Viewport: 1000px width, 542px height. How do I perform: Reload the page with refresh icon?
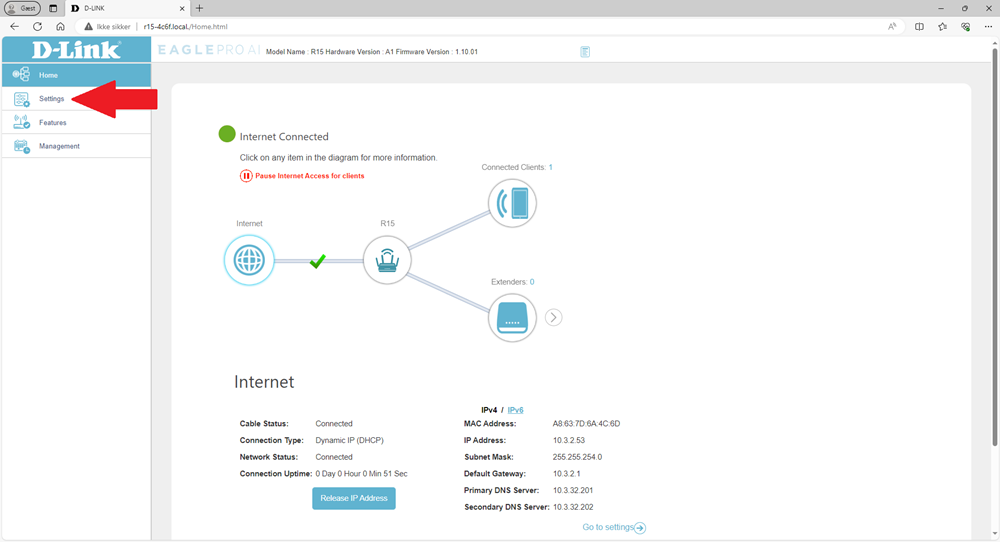pos(38,27)
